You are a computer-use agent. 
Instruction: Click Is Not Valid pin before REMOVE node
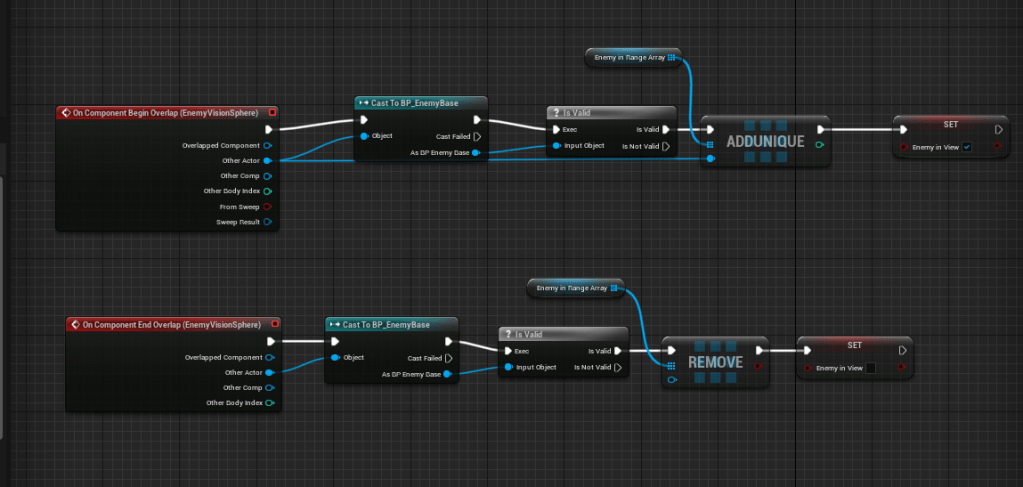click(618, 367)
